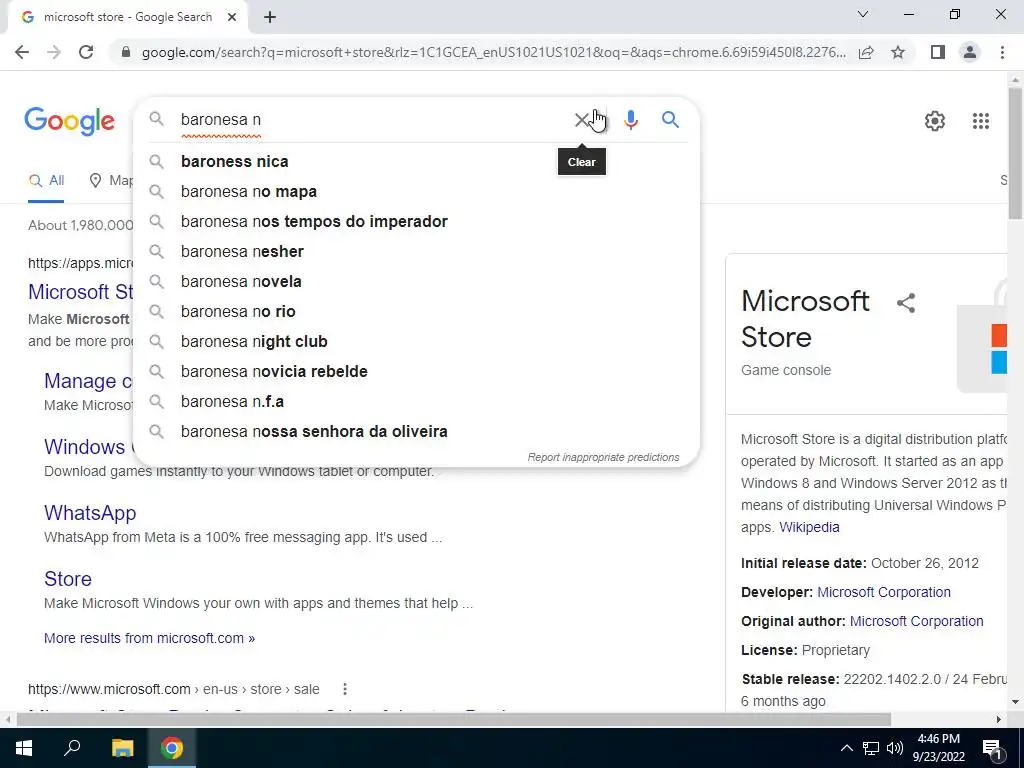The width and height of the screenshot is (1024, 768).
Task: Open the WhatsApp sitelink
Action: point(90,513)
